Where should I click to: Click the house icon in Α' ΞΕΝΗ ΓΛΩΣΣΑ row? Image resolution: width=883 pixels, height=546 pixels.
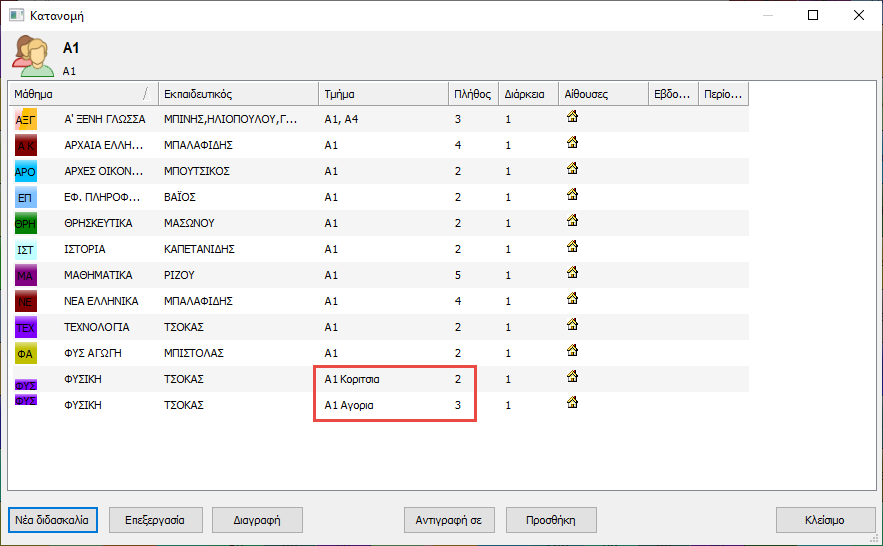pos(573,117)
